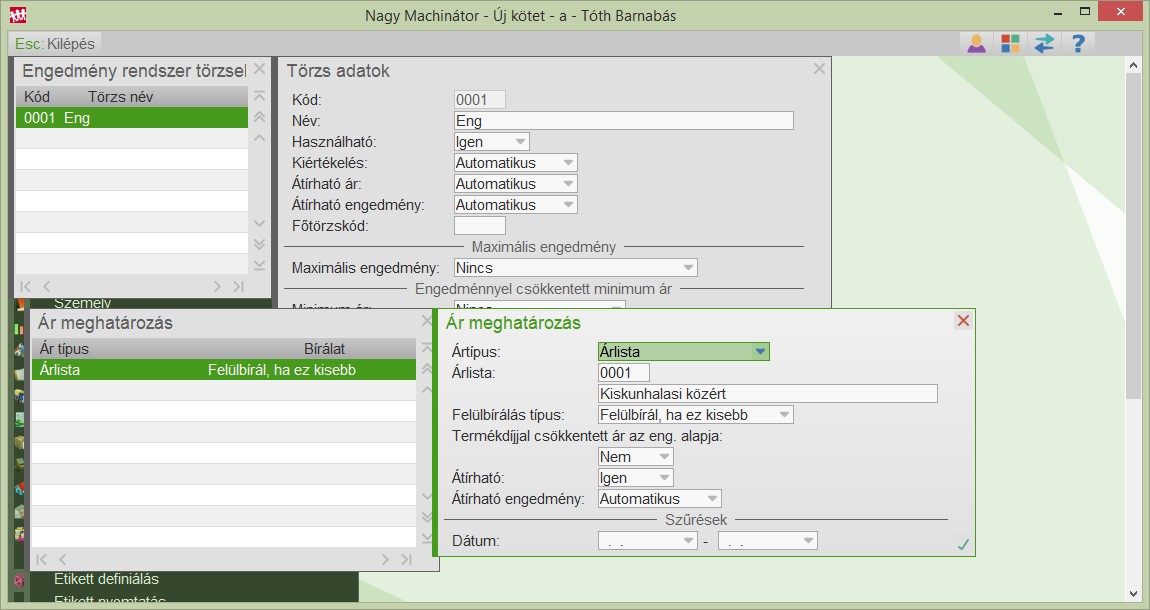Click pink cube icon beside Etikett definiálás
Screen dimensions: 1150x610
(19, 579)
